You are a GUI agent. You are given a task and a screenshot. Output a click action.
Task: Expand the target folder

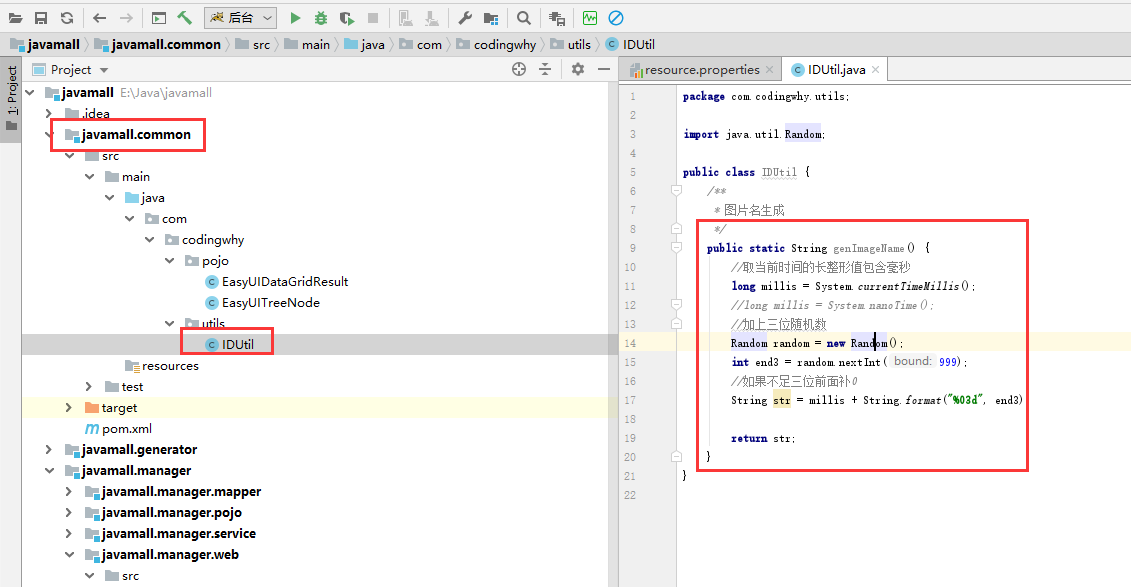pyautogui.click(x=68, y=408)
